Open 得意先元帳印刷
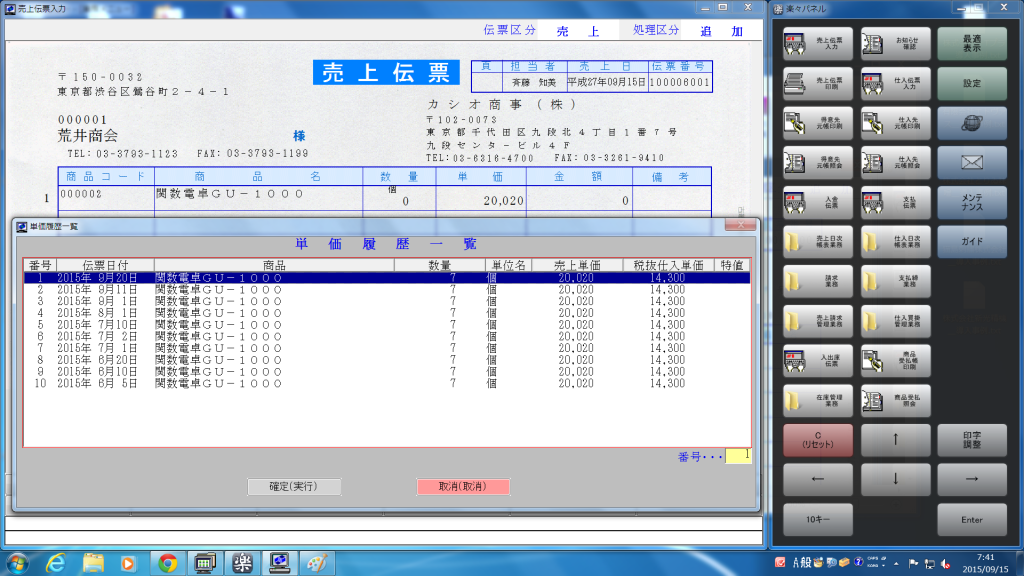This screenshot has height=576, width=1024. point(818,123)
